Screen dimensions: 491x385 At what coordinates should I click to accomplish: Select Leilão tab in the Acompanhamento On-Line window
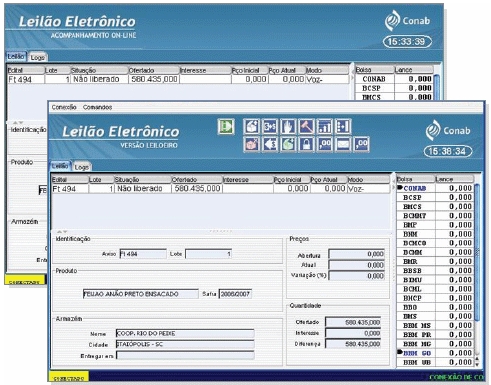(16, 56)
